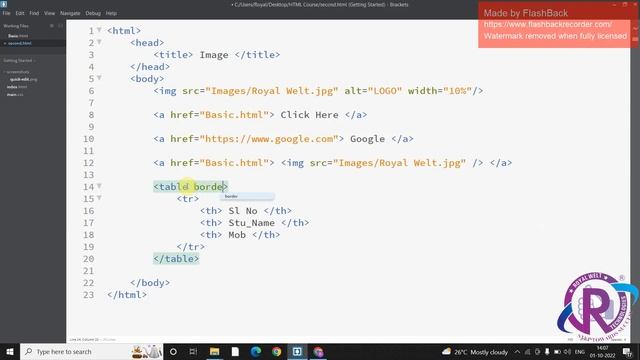This screenshot has width=640, height=360.
Task: Choose the 'border' code hint suggestion
Action: pyautogui.click(x=247, y=196)
